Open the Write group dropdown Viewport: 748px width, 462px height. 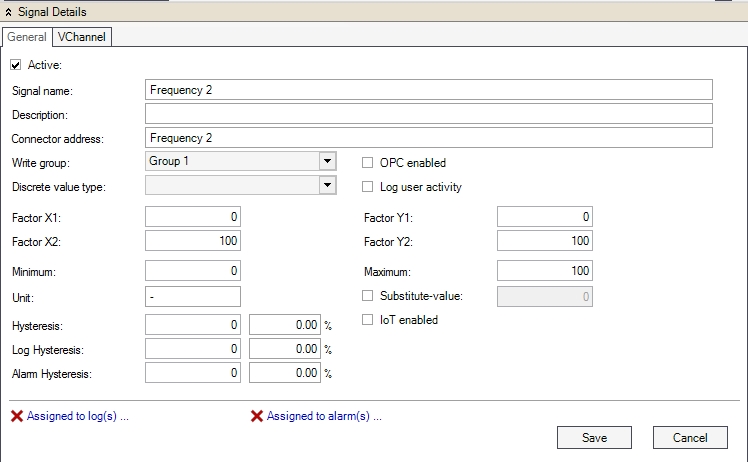tap(327, 161)
